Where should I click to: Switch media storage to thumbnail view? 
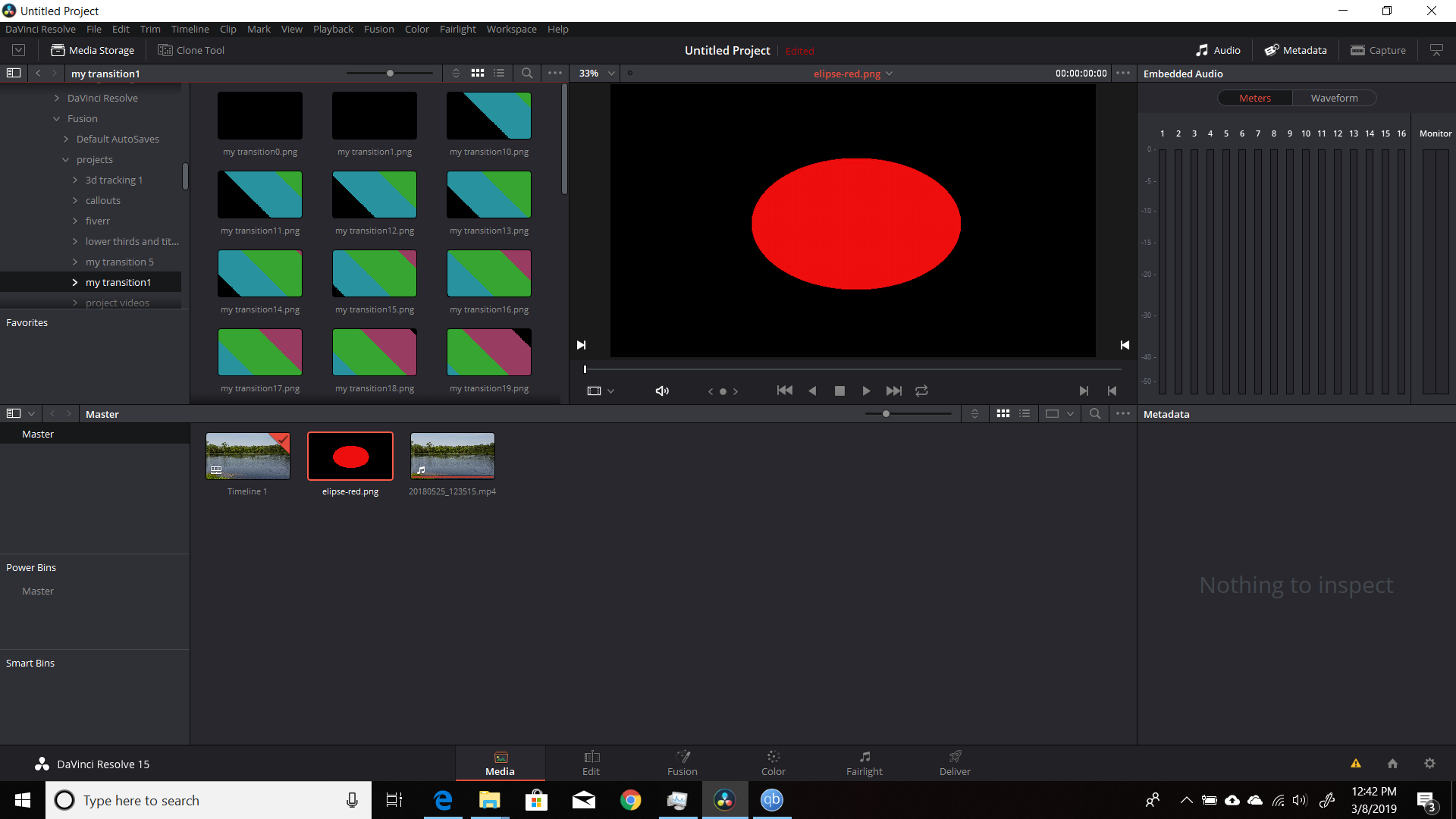(x=478, y=74)
